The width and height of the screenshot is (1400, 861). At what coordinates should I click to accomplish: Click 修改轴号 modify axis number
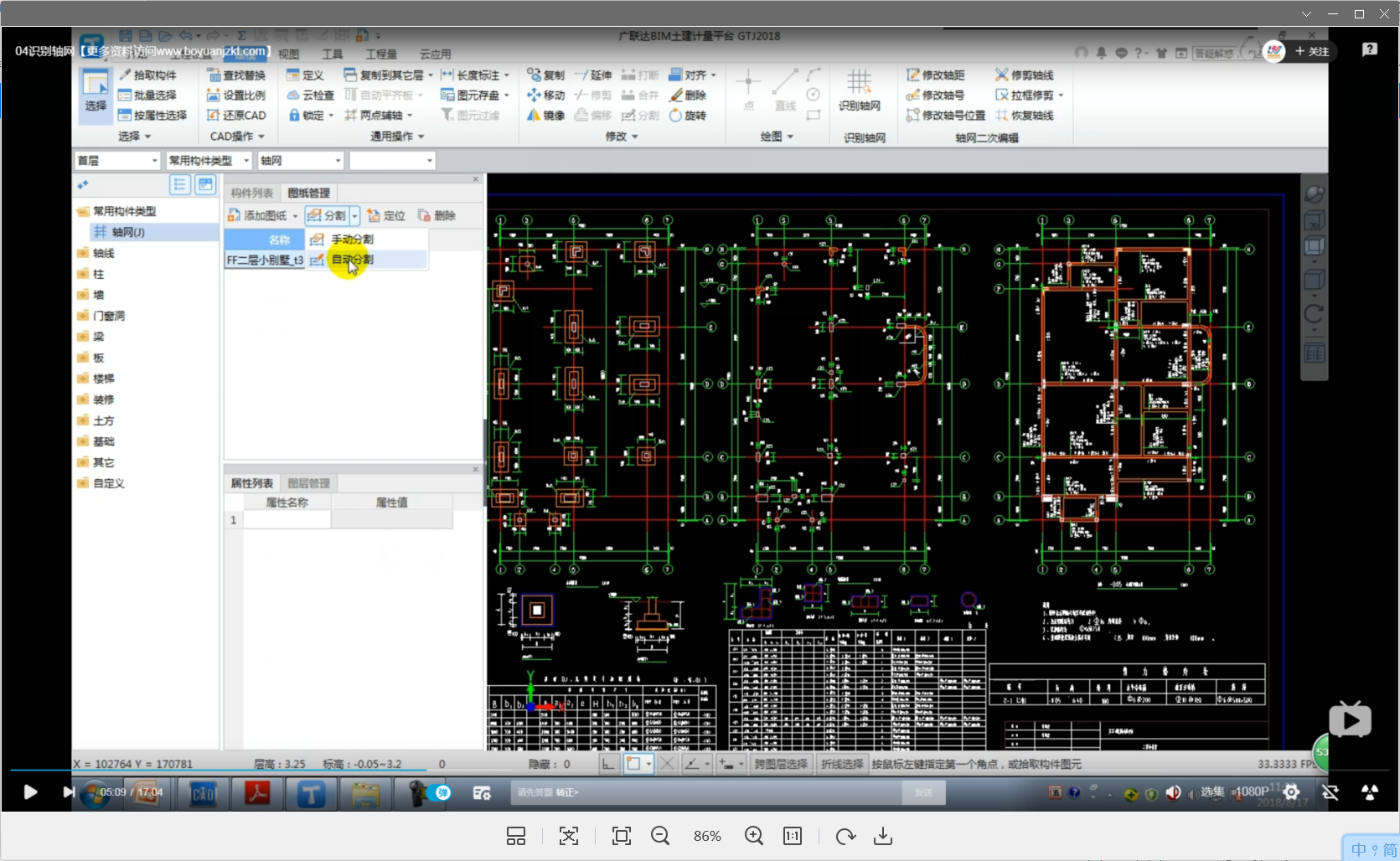click(935, 95)
